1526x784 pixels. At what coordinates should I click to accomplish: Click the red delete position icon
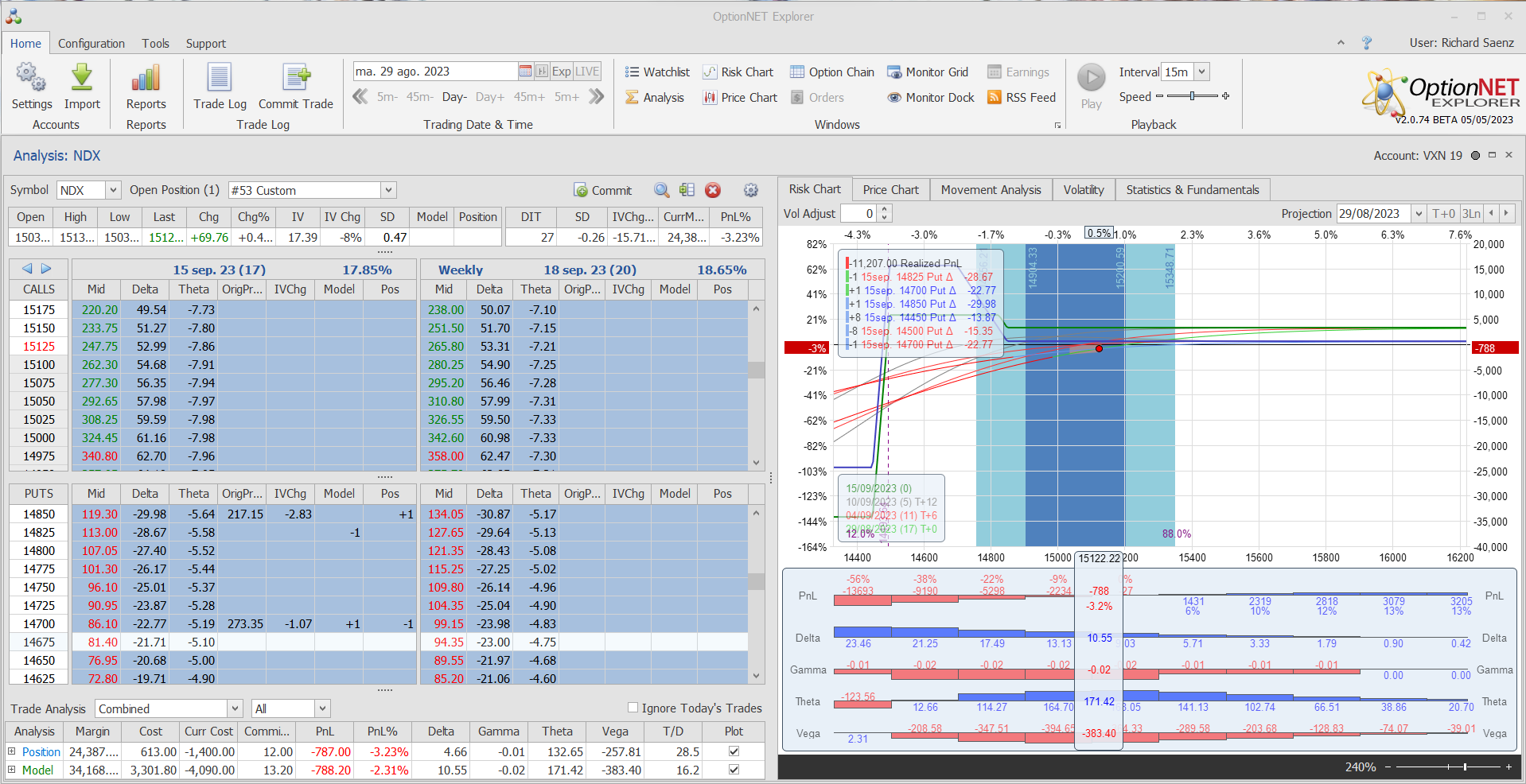click(713, 190)
